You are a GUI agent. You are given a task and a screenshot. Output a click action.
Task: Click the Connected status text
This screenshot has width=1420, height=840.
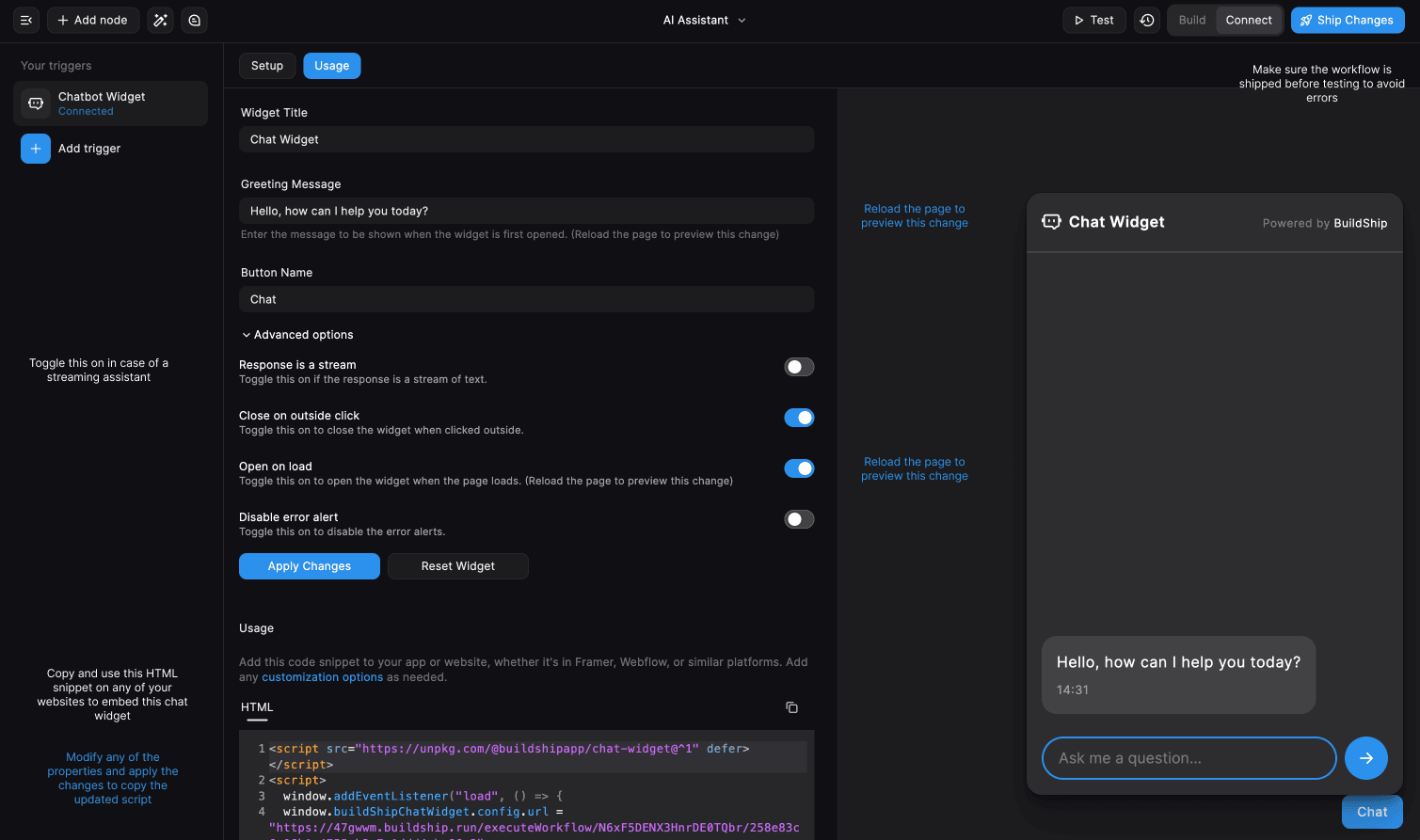[86, 111]
